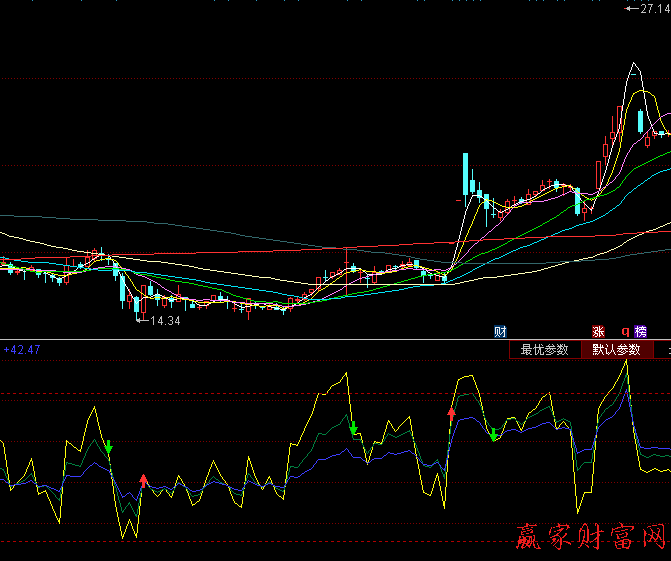
Task: Switch to 最优参数 tab
Action: pyautogui.click(x=544, y=350)
